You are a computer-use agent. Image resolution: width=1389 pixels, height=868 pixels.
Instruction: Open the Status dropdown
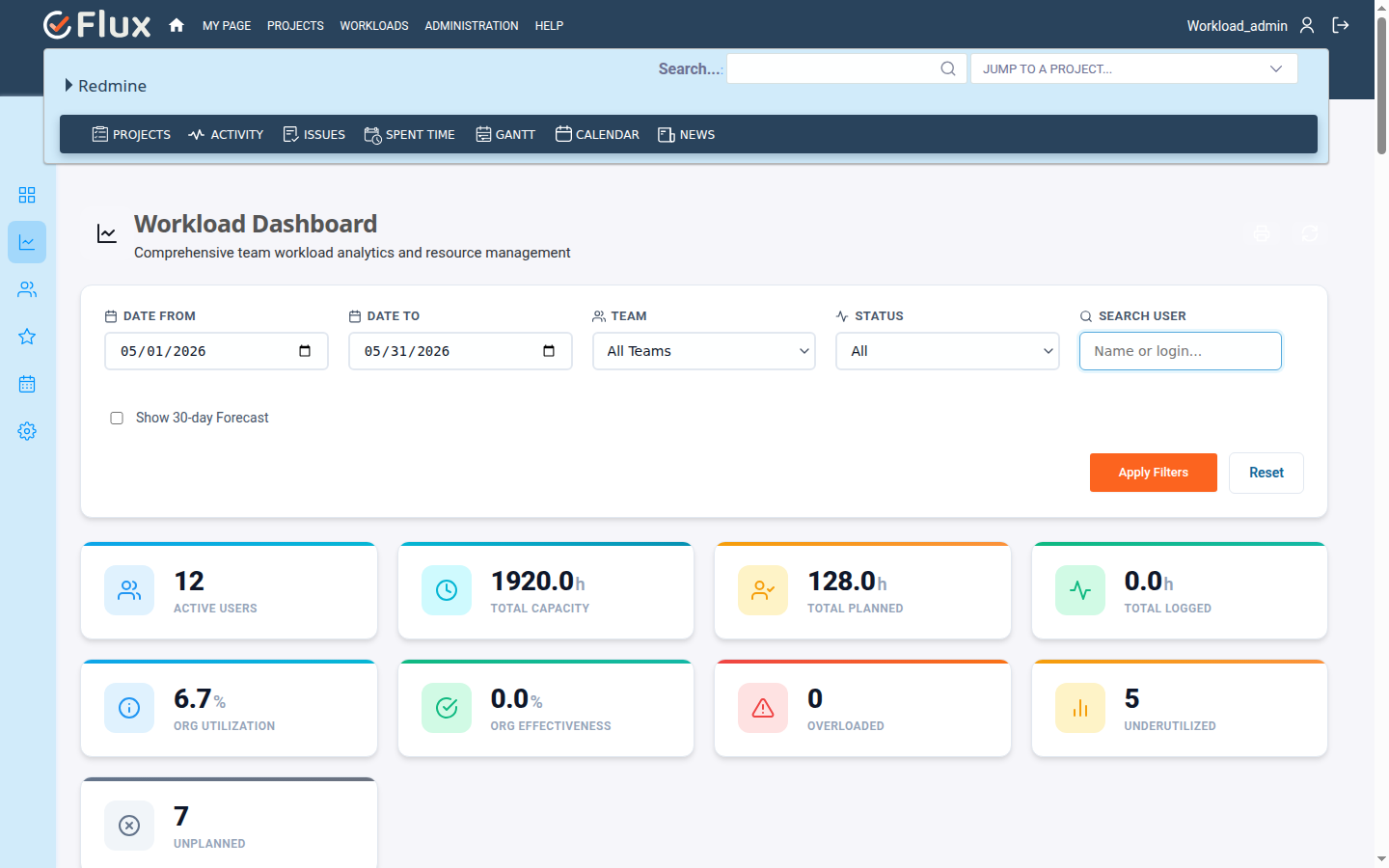click(947, 351)
